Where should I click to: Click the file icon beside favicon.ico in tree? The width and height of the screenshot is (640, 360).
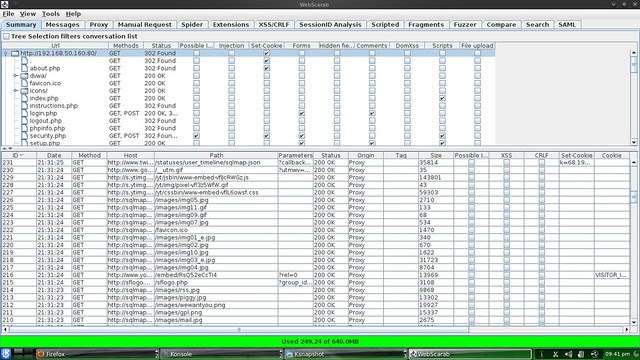pos(24,83)
